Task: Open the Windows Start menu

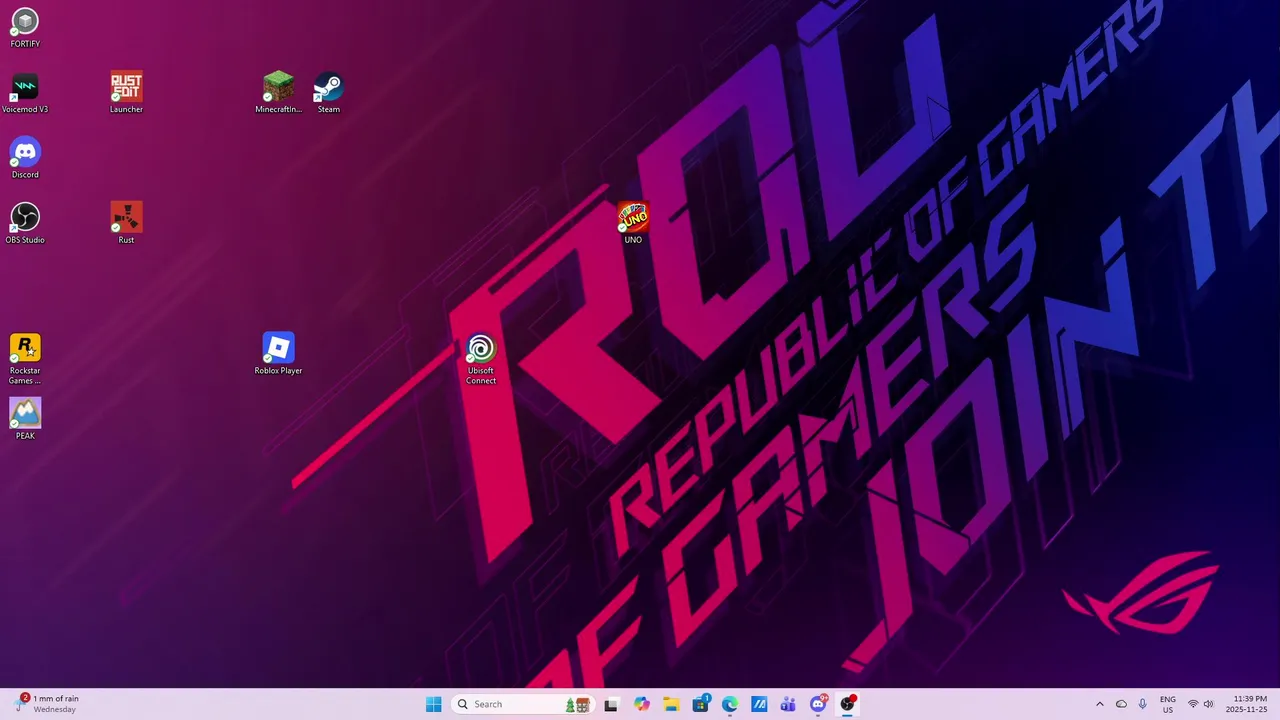Action: tap(433, 704)
